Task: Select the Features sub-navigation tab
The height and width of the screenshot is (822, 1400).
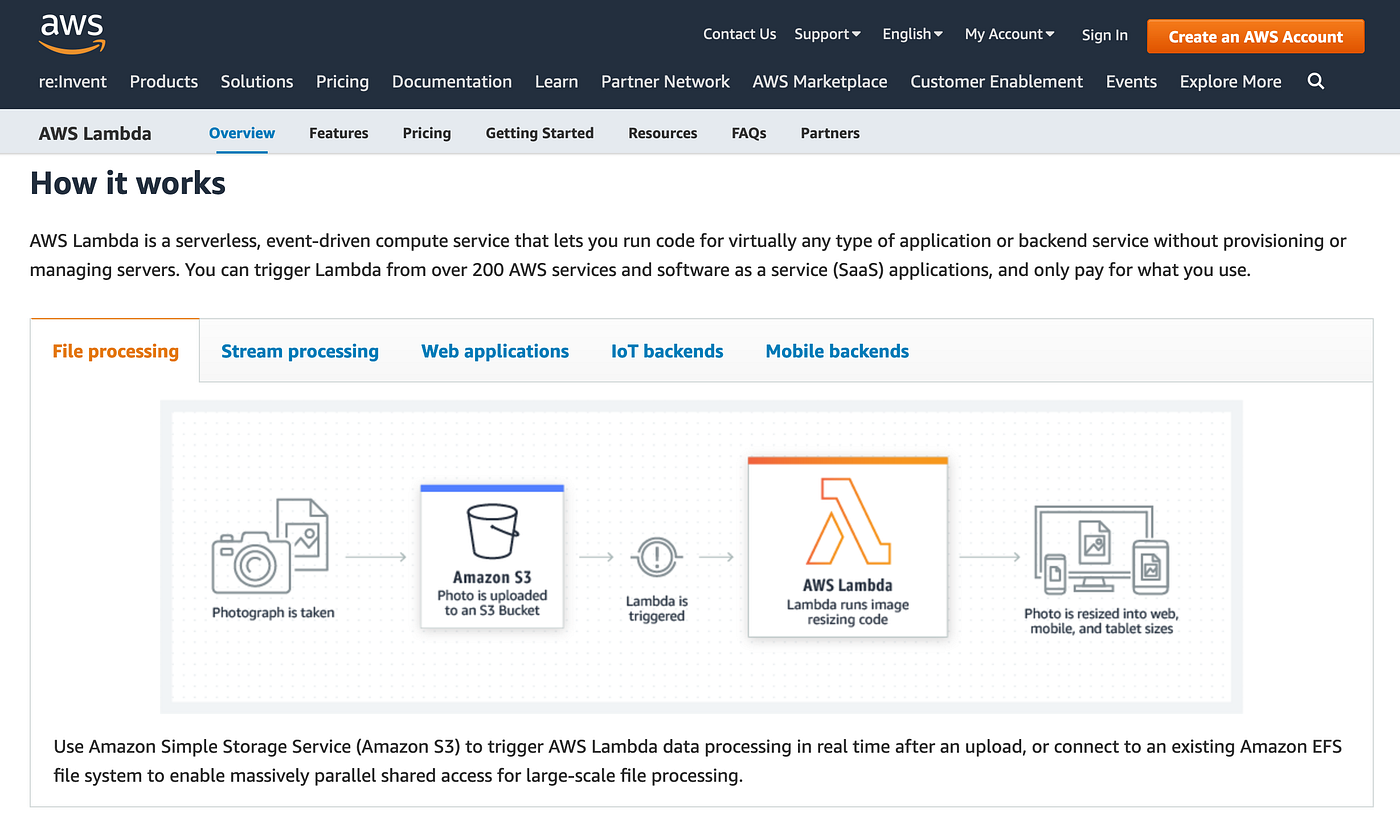Action: [x=339, y=132]
